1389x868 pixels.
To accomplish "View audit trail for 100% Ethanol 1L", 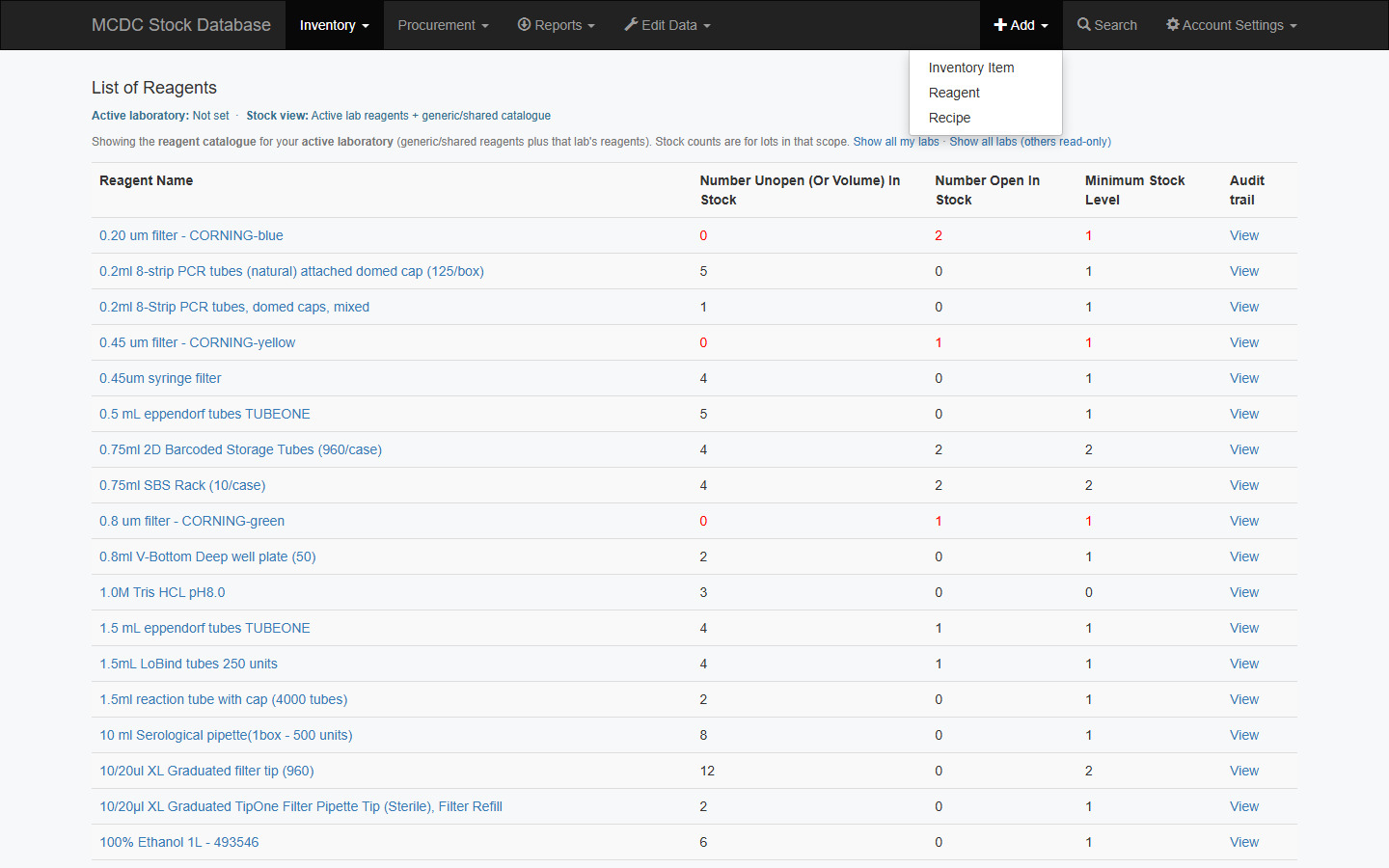I will (x=1244, y=842).
